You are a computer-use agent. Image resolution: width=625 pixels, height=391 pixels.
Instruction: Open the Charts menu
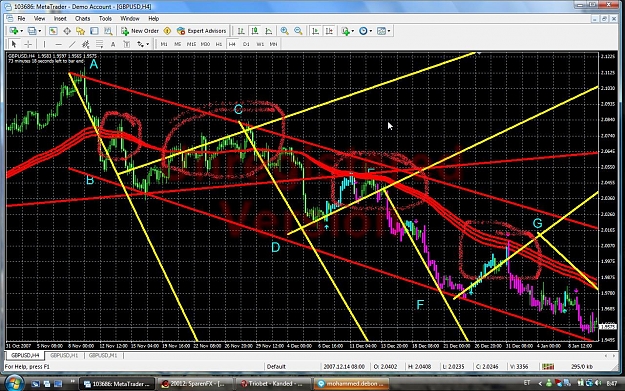pyautogui.click(x=83, y=19)
